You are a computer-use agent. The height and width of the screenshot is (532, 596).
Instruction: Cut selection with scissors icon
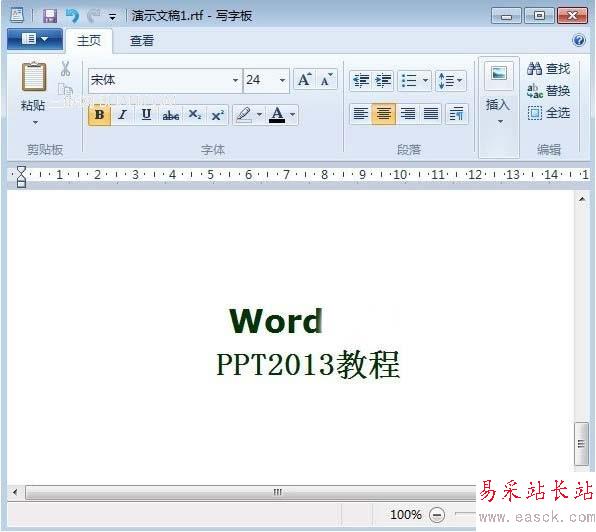(x=65, y=69)
